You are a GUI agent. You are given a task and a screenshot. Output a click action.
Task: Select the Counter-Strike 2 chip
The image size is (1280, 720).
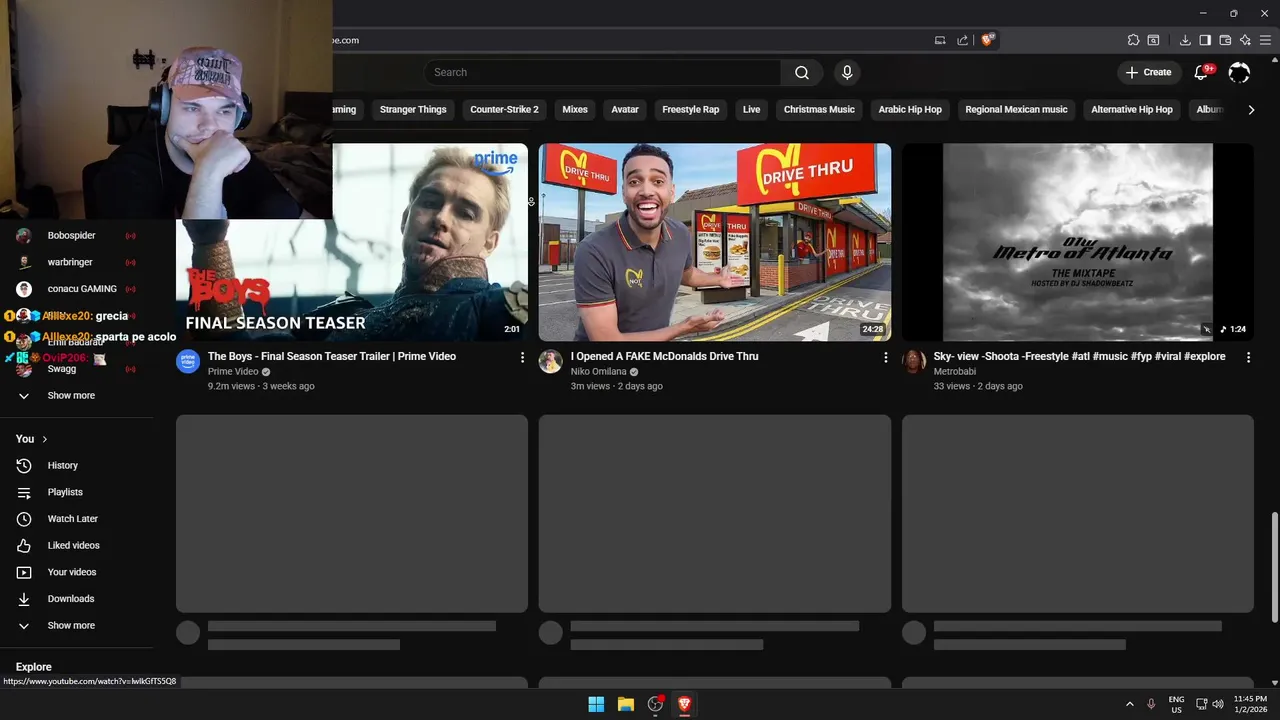click(504, 110)
